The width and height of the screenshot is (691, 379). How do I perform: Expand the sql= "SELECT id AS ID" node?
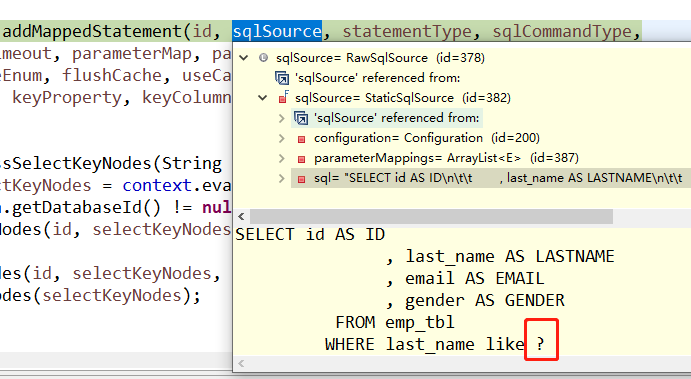click(282, 178)
